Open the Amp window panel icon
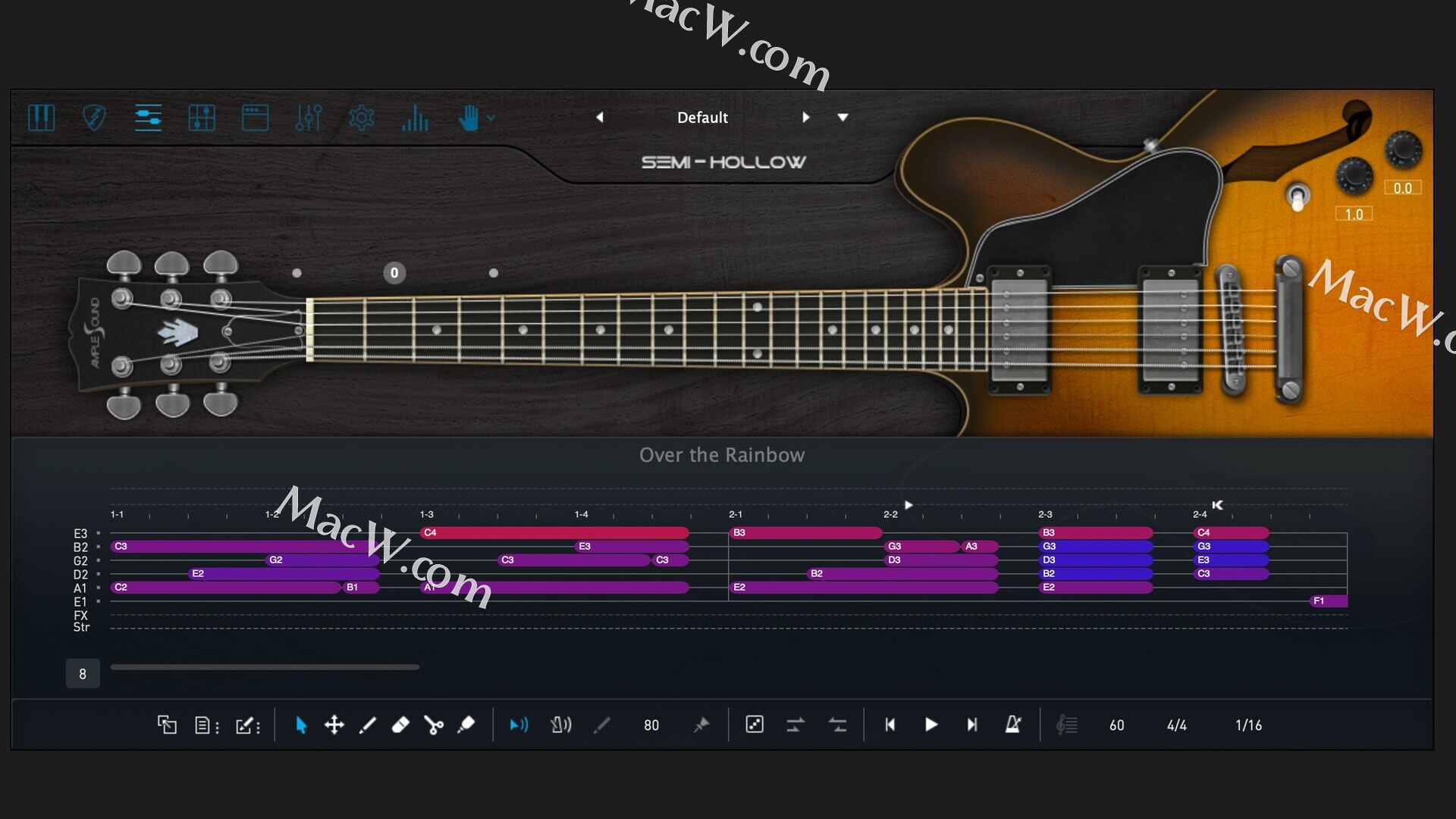This screenshot has width=1456, height=819. (x=255, y=118)
